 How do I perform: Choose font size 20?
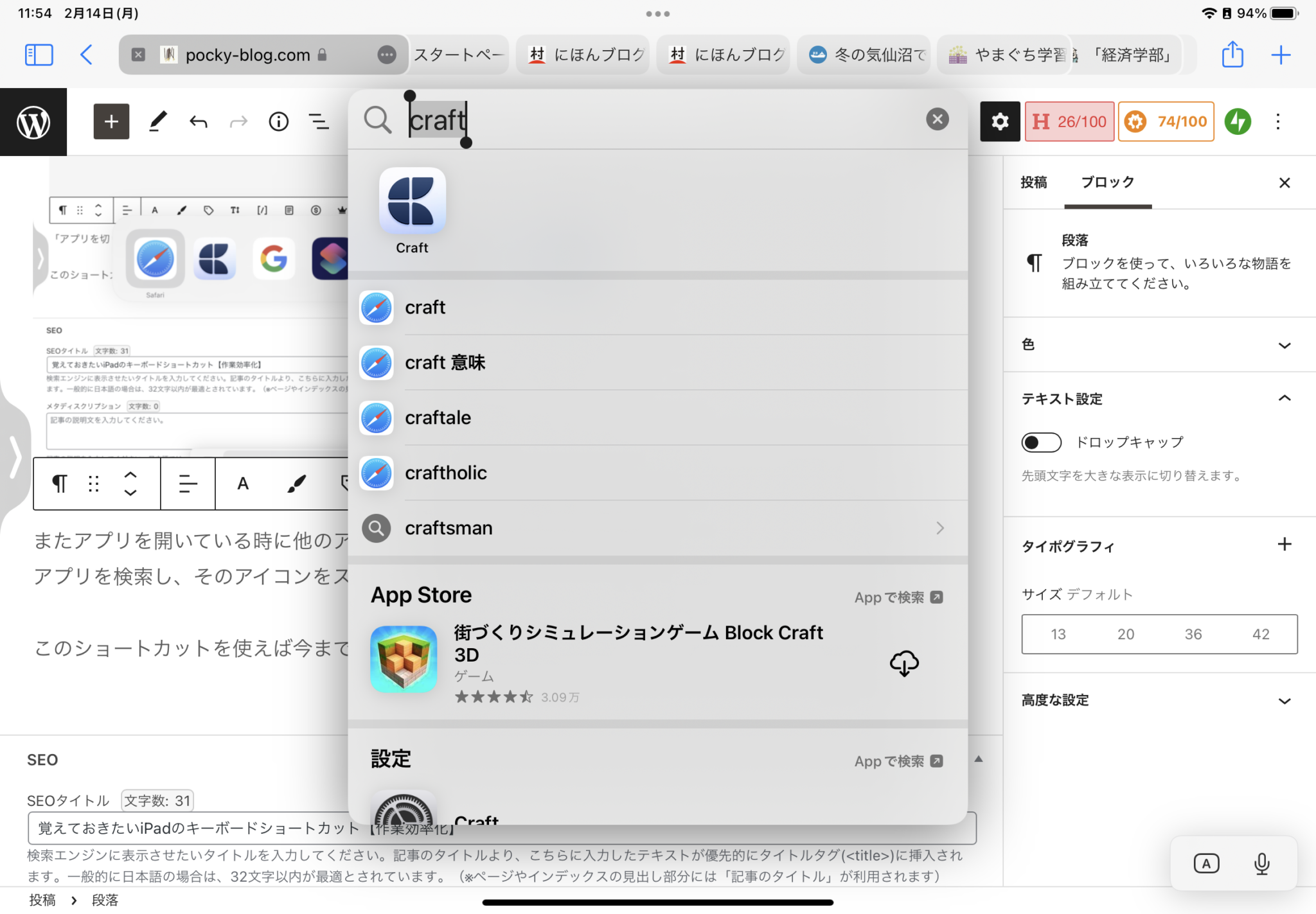(x=1125, y=634)
